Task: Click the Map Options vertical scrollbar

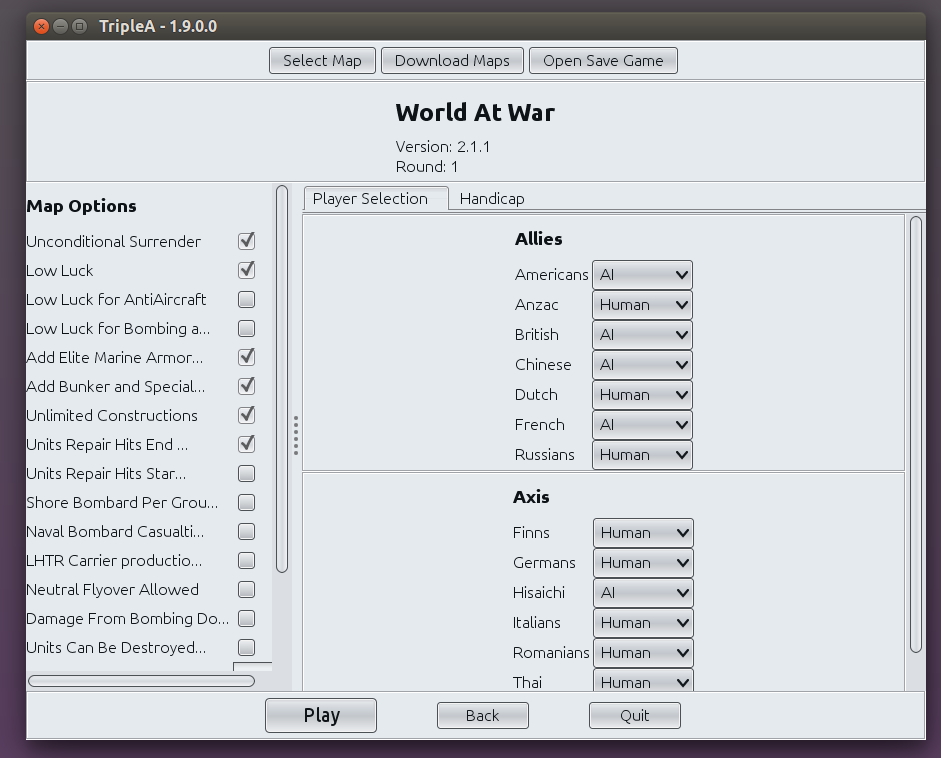Action: [282, 379]
